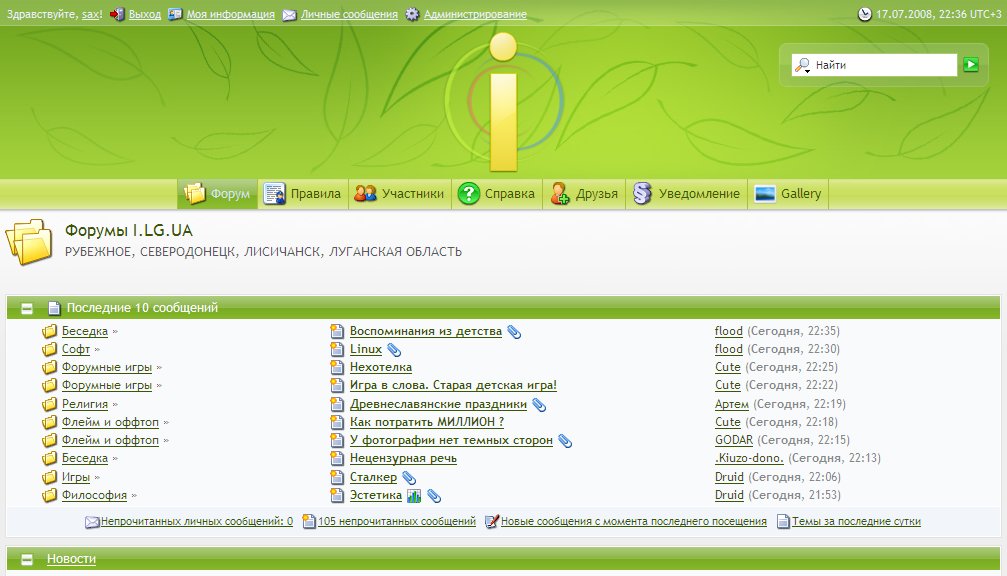
Task: Click the question mark icon on Справка
Action: click(x=468, y=193)
